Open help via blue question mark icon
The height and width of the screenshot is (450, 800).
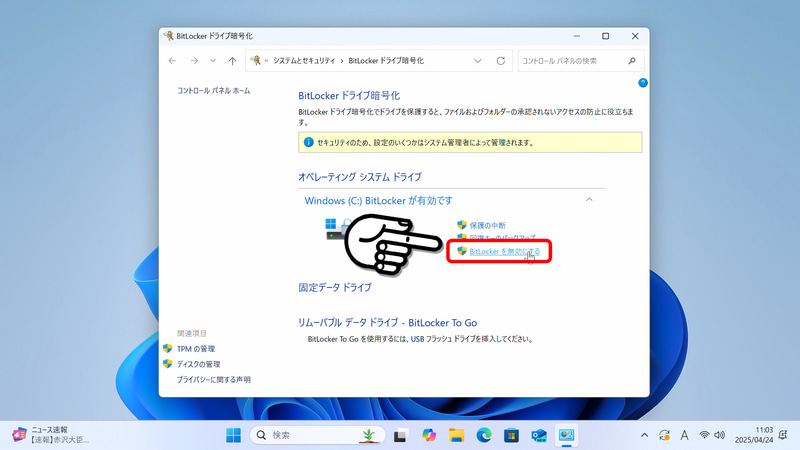tap(643, 83)
